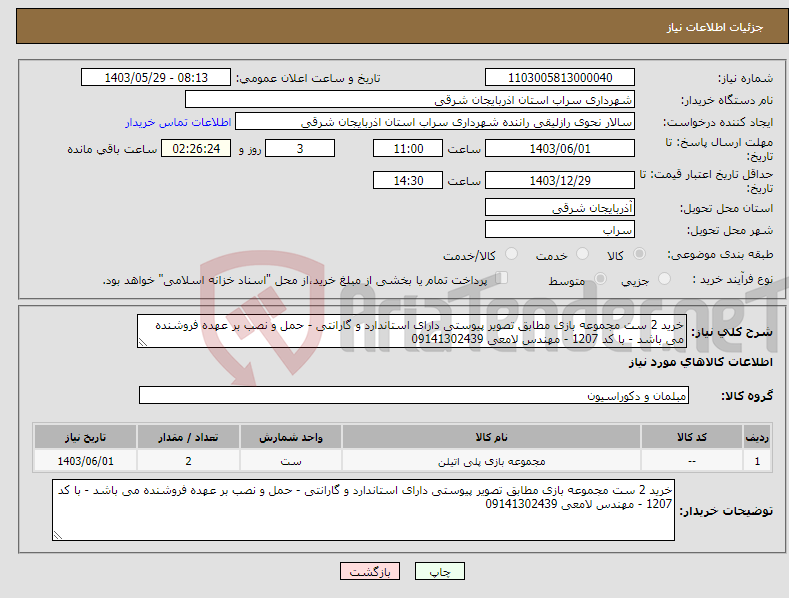Screen dimensions: 789x598
Task: Click the توضیحات خریدار notes textarea
Action: (363, 510)
